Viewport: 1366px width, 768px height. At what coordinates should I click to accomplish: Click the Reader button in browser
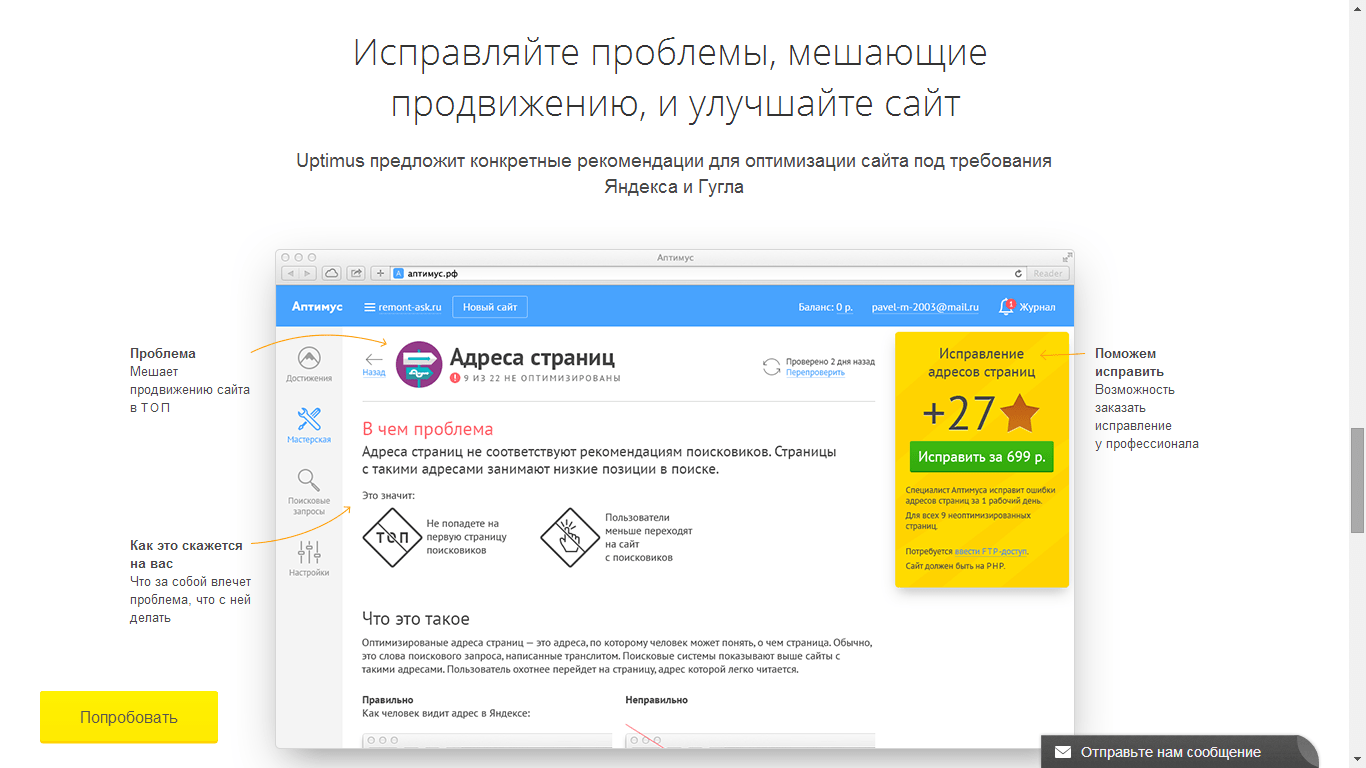[1048, 273]
